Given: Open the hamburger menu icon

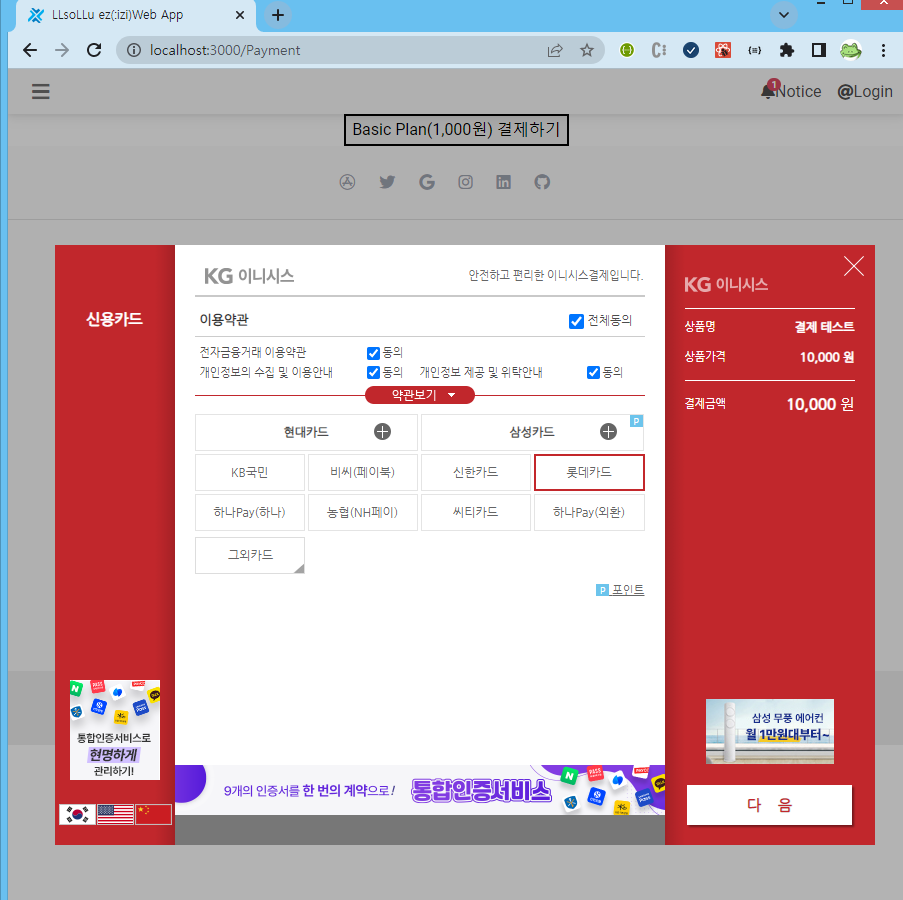Looking at the screenshot, I should click(40, 91).
